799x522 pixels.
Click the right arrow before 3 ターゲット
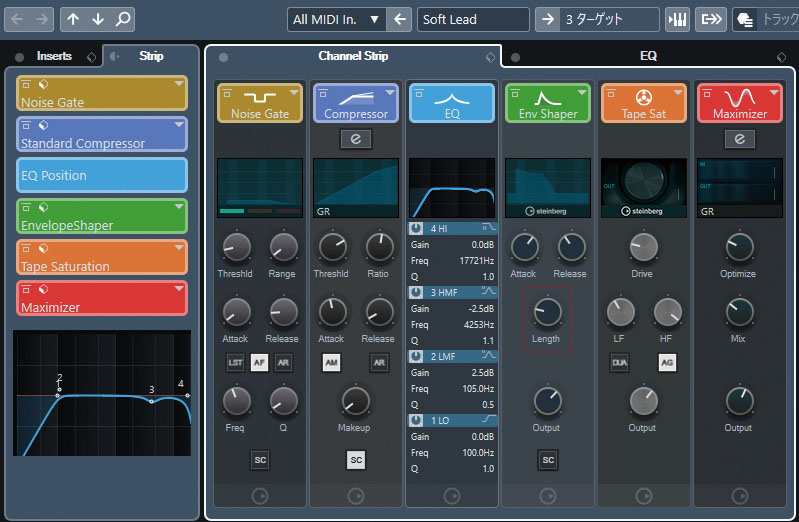pos(548,19)
